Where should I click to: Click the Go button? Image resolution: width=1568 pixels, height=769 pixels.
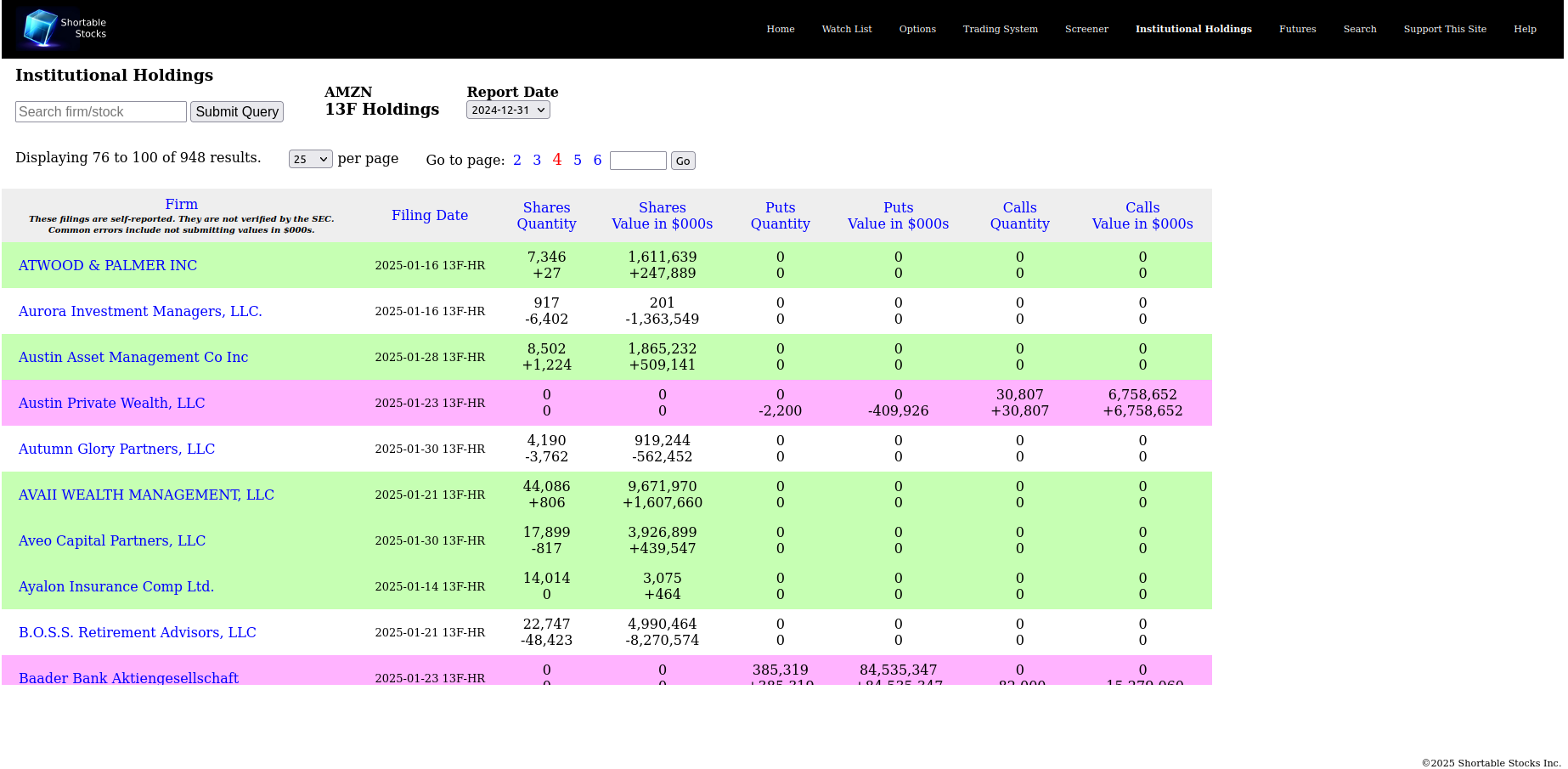[683, 161]
